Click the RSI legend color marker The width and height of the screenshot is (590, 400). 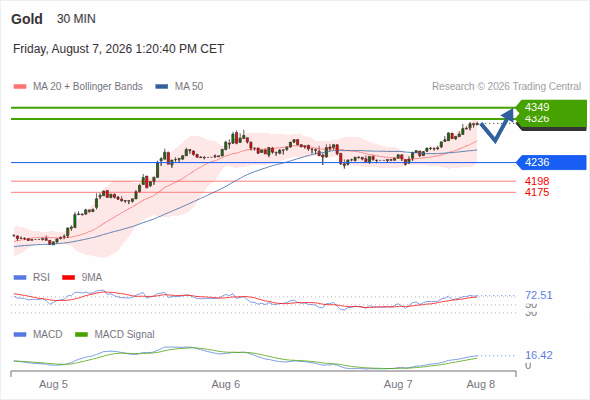point(20,278)
